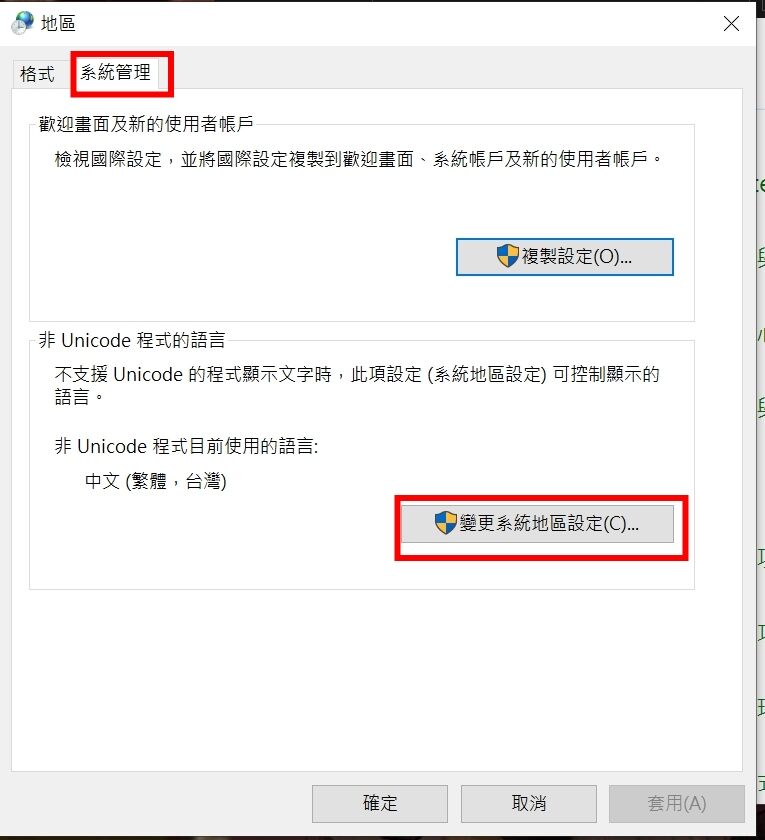
Task: Switch to the 格式 tab
Action: (x=38, y=74)
